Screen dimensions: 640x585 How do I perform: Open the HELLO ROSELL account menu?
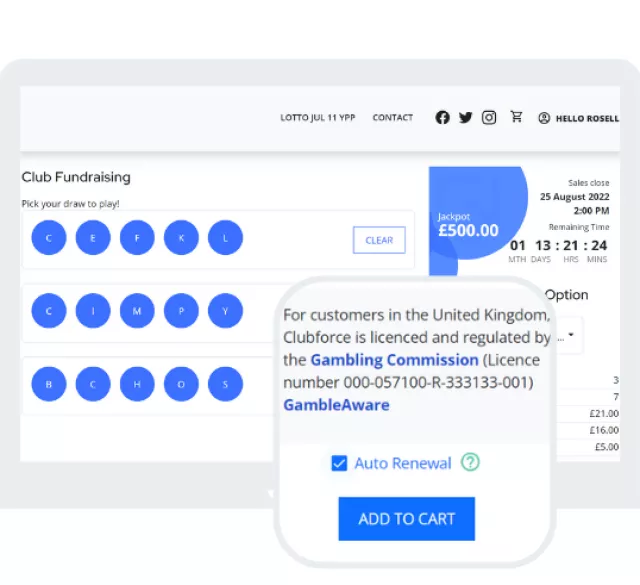coord(587,118)
